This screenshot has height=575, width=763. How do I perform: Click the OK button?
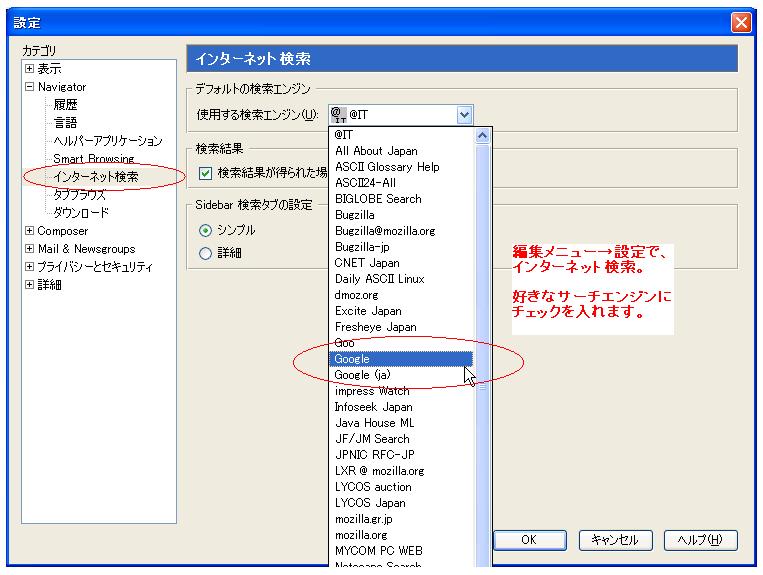pyautogui.click(x=530, y=540)
